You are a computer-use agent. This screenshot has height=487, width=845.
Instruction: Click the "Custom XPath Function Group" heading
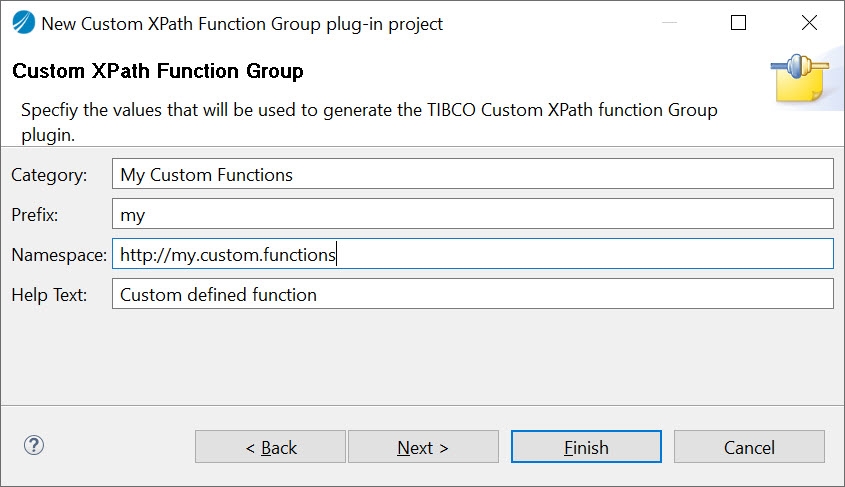coord(157,72)
